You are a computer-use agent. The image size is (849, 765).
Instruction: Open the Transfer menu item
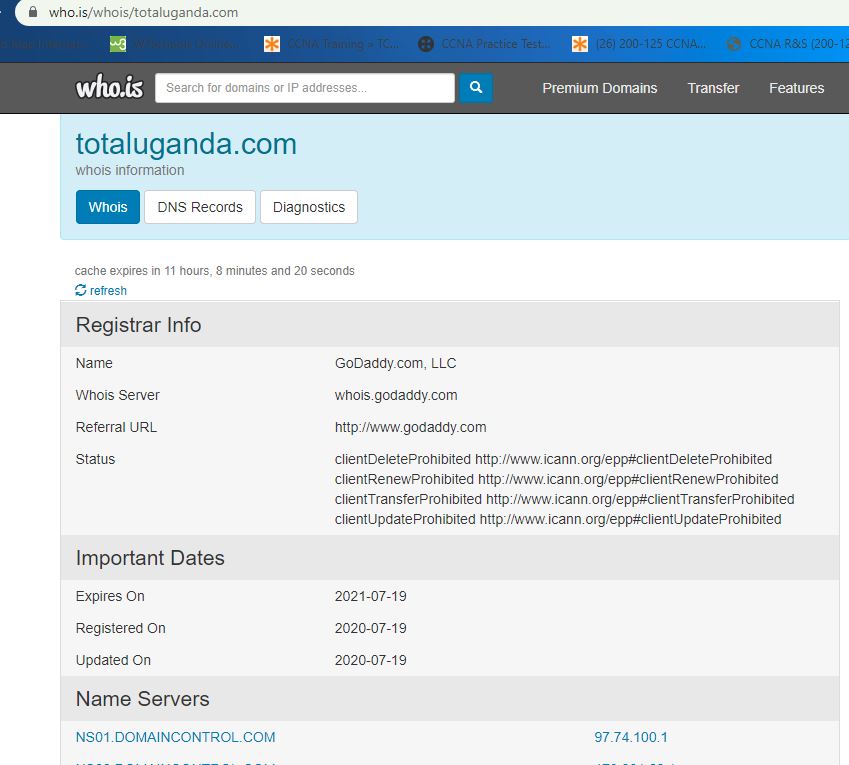click(x=713, y=88)
